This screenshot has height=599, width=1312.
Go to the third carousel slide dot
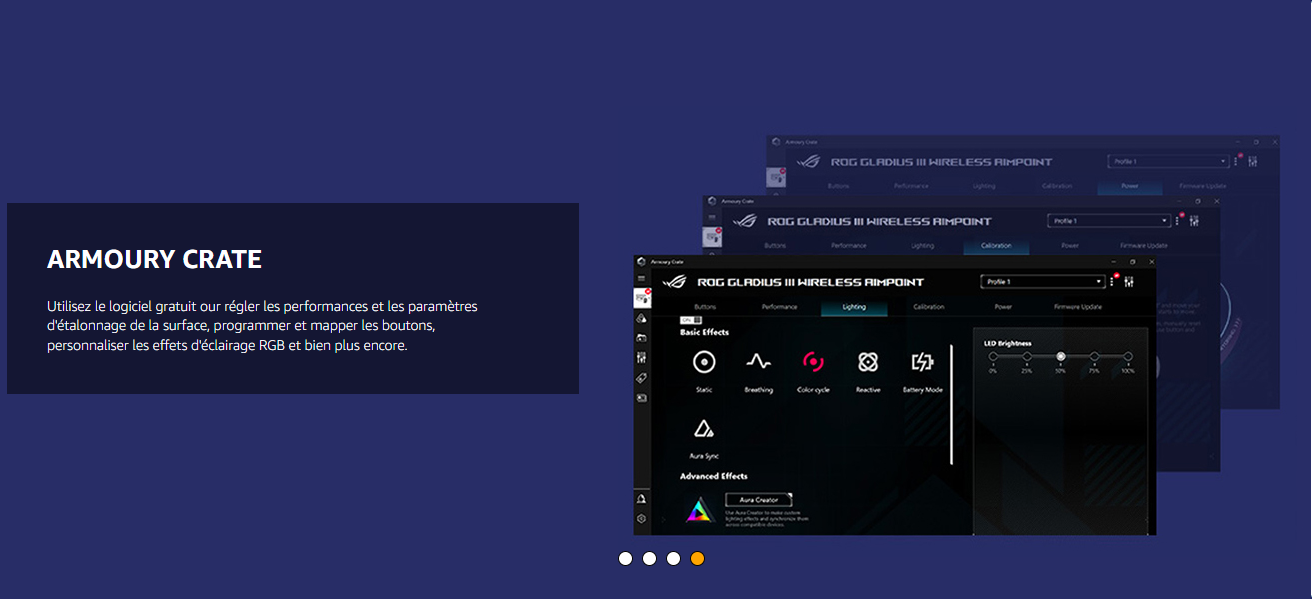(673, 558)
